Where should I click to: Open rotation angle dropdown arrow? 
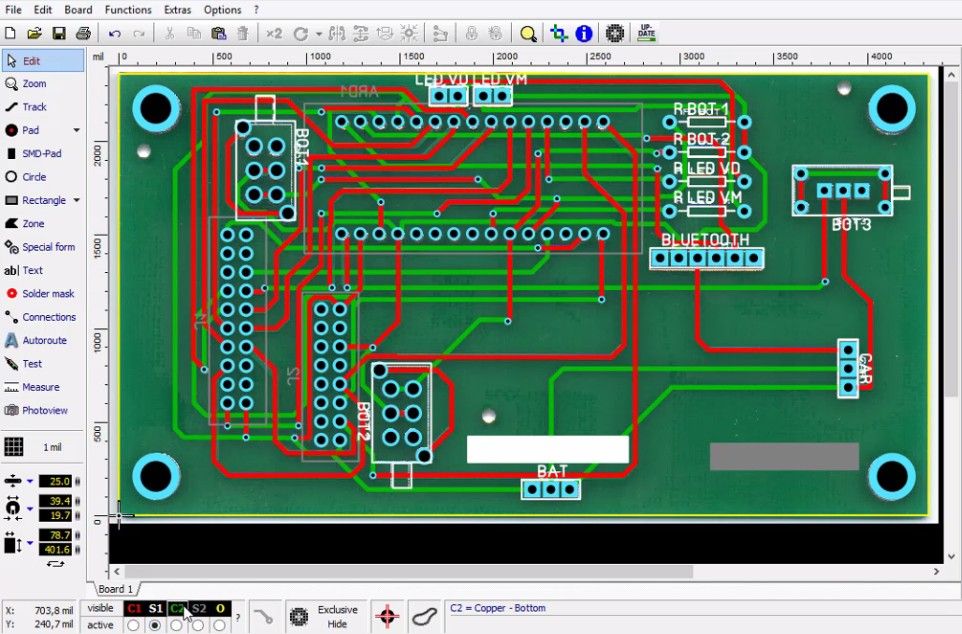coord(319,34)
